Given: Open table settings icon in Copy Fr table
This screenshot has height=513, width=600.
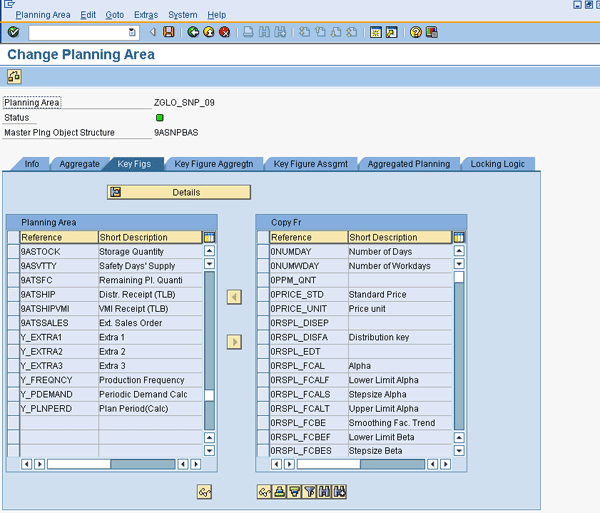Looking at the screenshot, I should click(459, 237).
